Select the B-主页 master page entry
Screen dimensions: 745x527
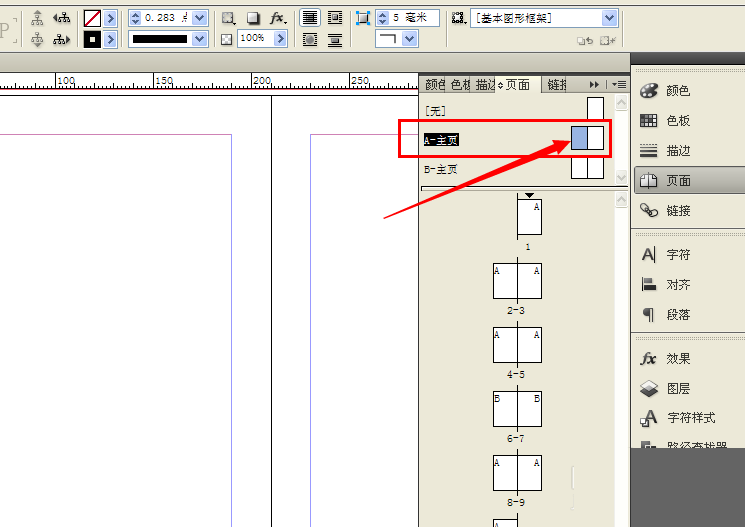pos(441,169)
